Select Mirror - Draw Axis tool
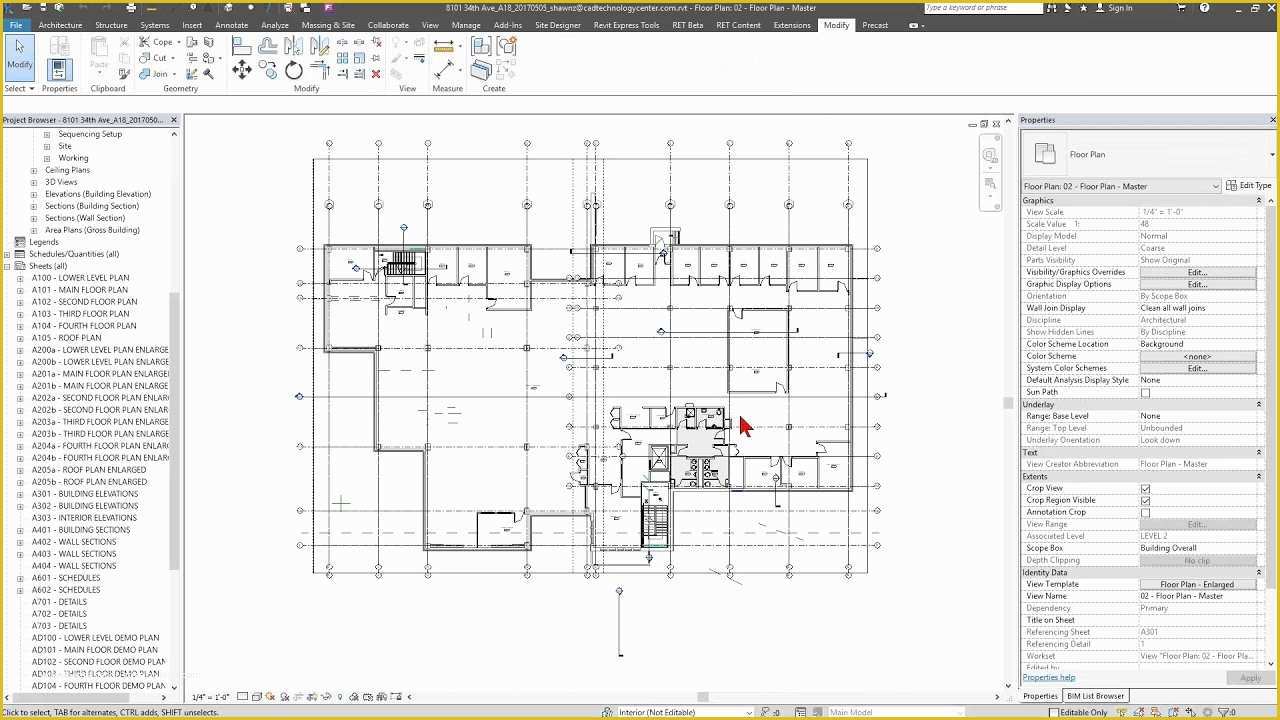The height and width of the screenshot is (720, 1280). 320,46
